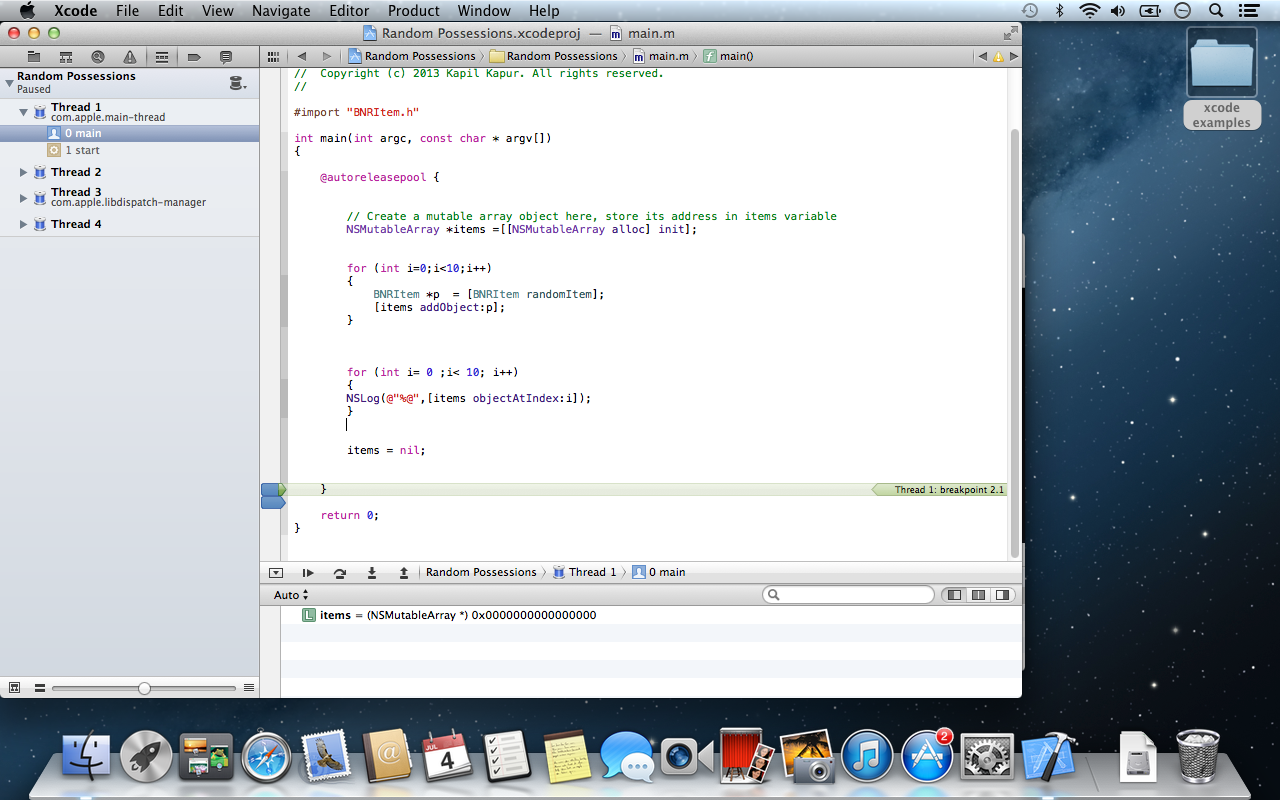The image size is (1280, 800).
Task: Toggle the breakpoint at return 0 line
Action: tap(273, 503)
